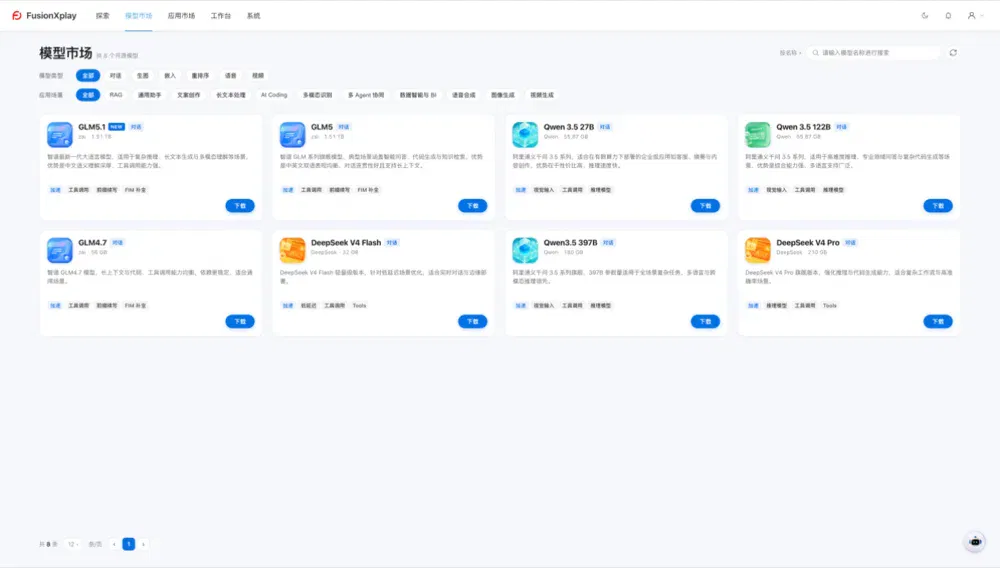
Task: Select 全部 in application scenario filter
Action: click(x=88, y=95)
